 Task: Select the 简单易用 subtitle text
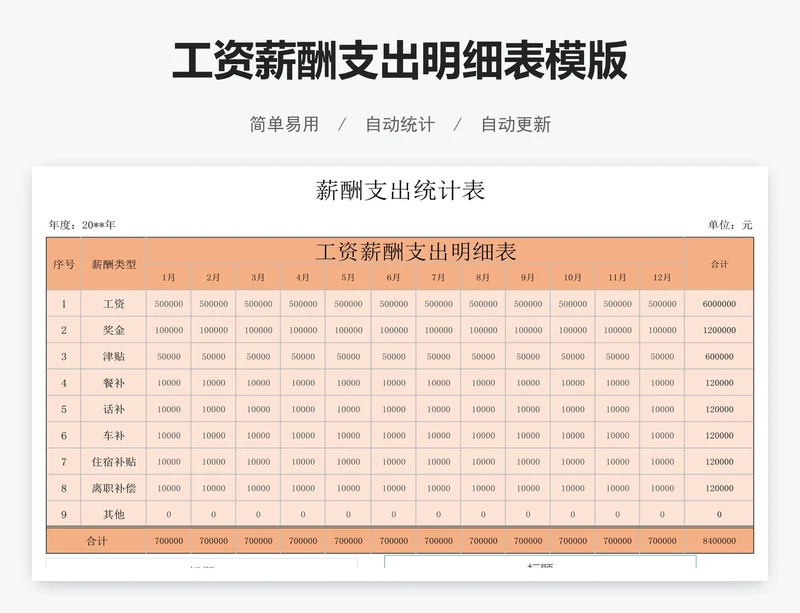284,125
